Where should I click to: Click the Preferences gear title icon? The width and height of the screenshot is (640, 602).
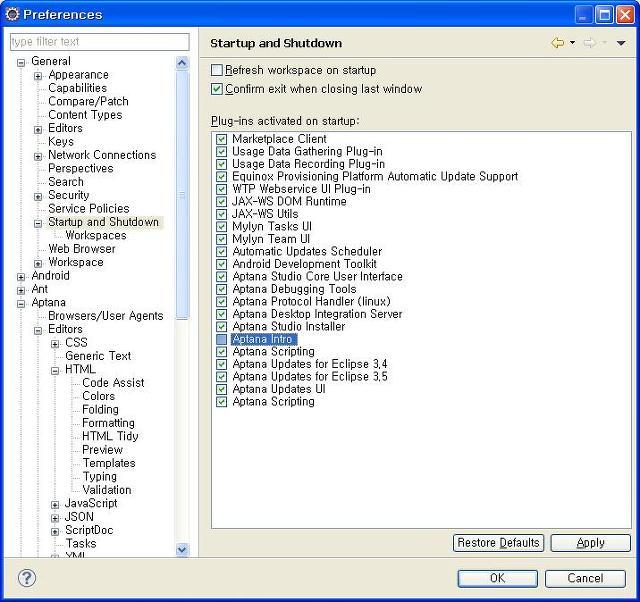point(12,14)
